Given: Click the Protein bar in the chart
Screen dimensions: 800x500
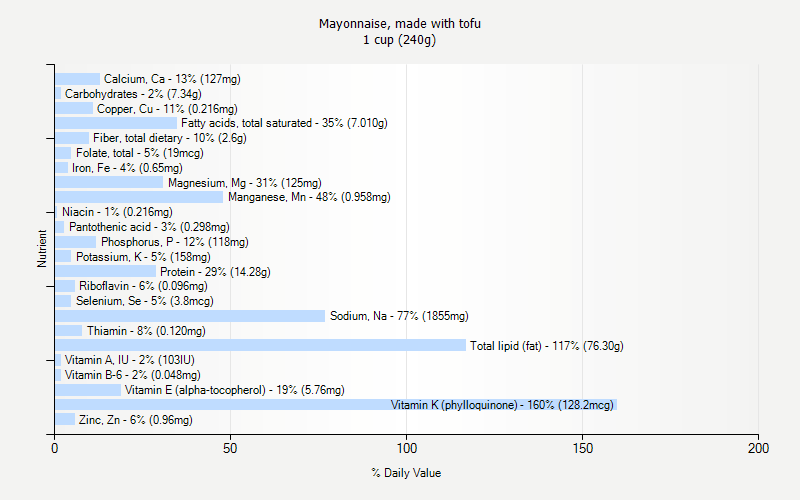Looking at the screenshot, I should tap(106, 271).
